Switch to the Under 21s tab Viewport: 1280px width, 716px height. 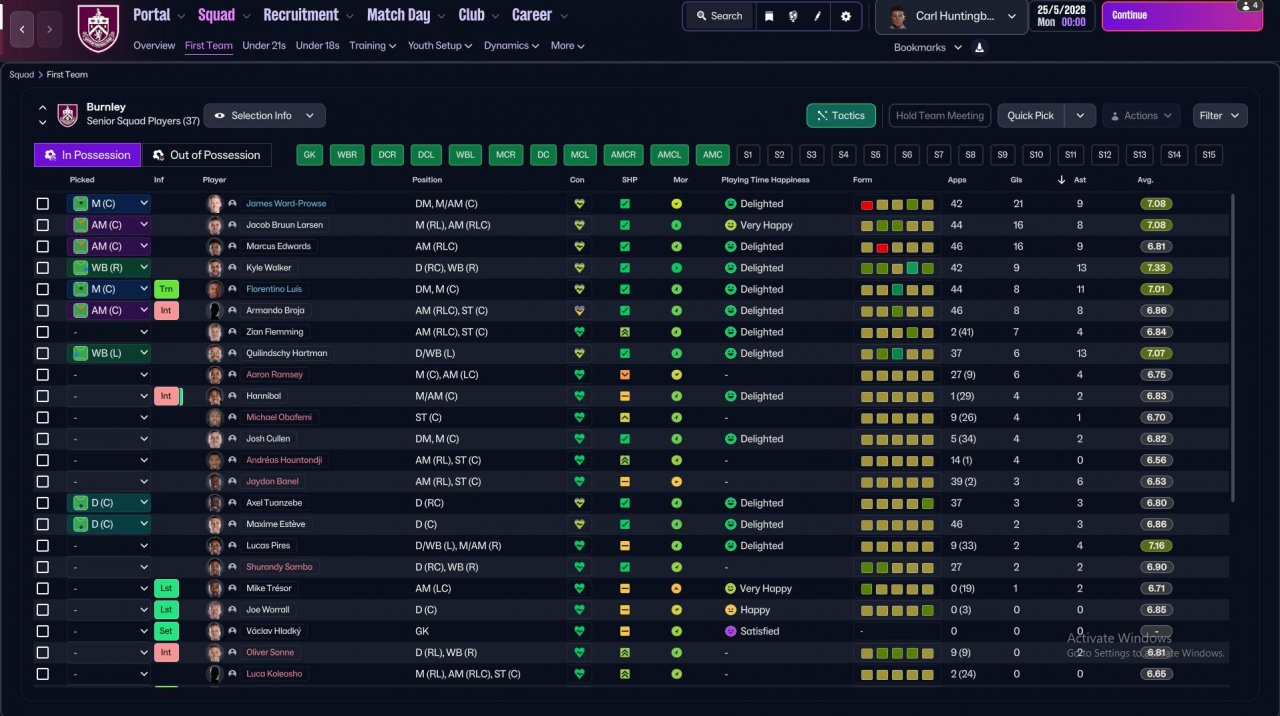pos(264,46)
